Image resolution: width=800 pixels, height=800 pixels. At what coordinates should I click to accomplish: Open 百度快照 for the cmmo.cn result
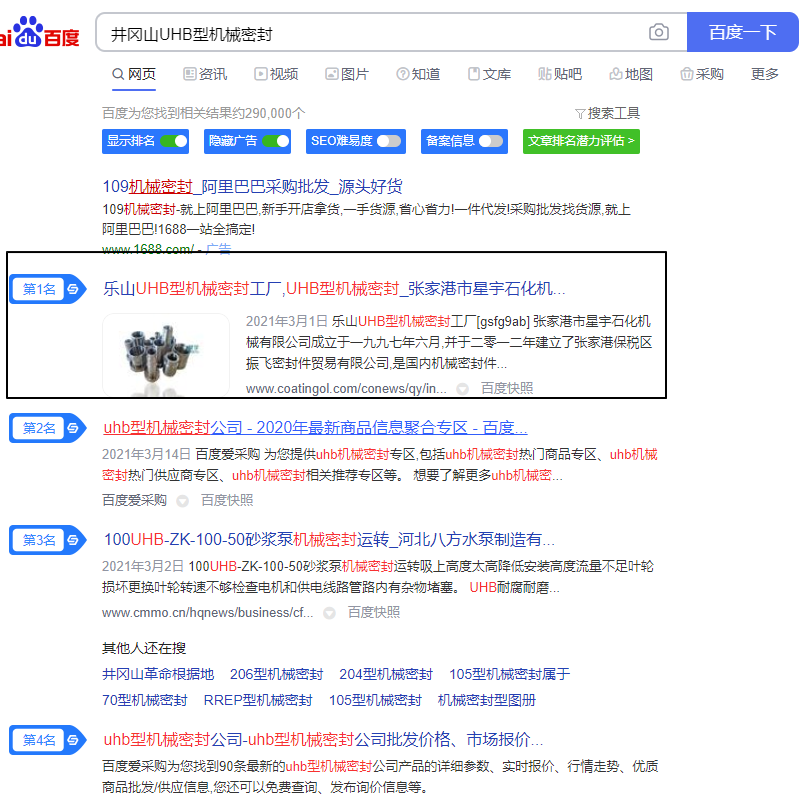373,612
